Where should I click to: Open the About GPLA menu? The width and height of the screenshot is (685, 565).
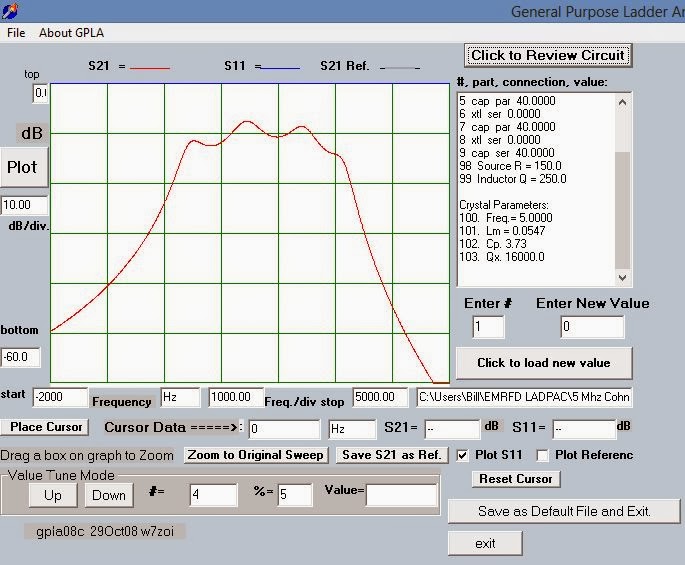tap(71, 33)
